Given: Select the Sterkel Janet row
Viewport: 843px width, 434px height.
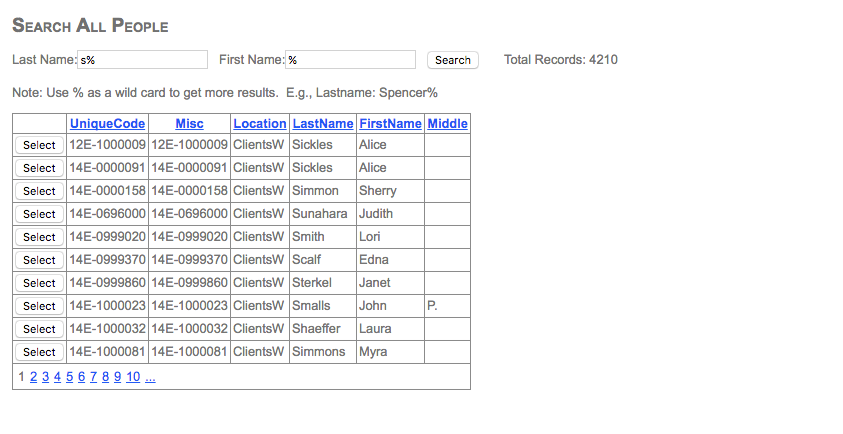Looking at the screenshot, I should (x=39, y=283).
